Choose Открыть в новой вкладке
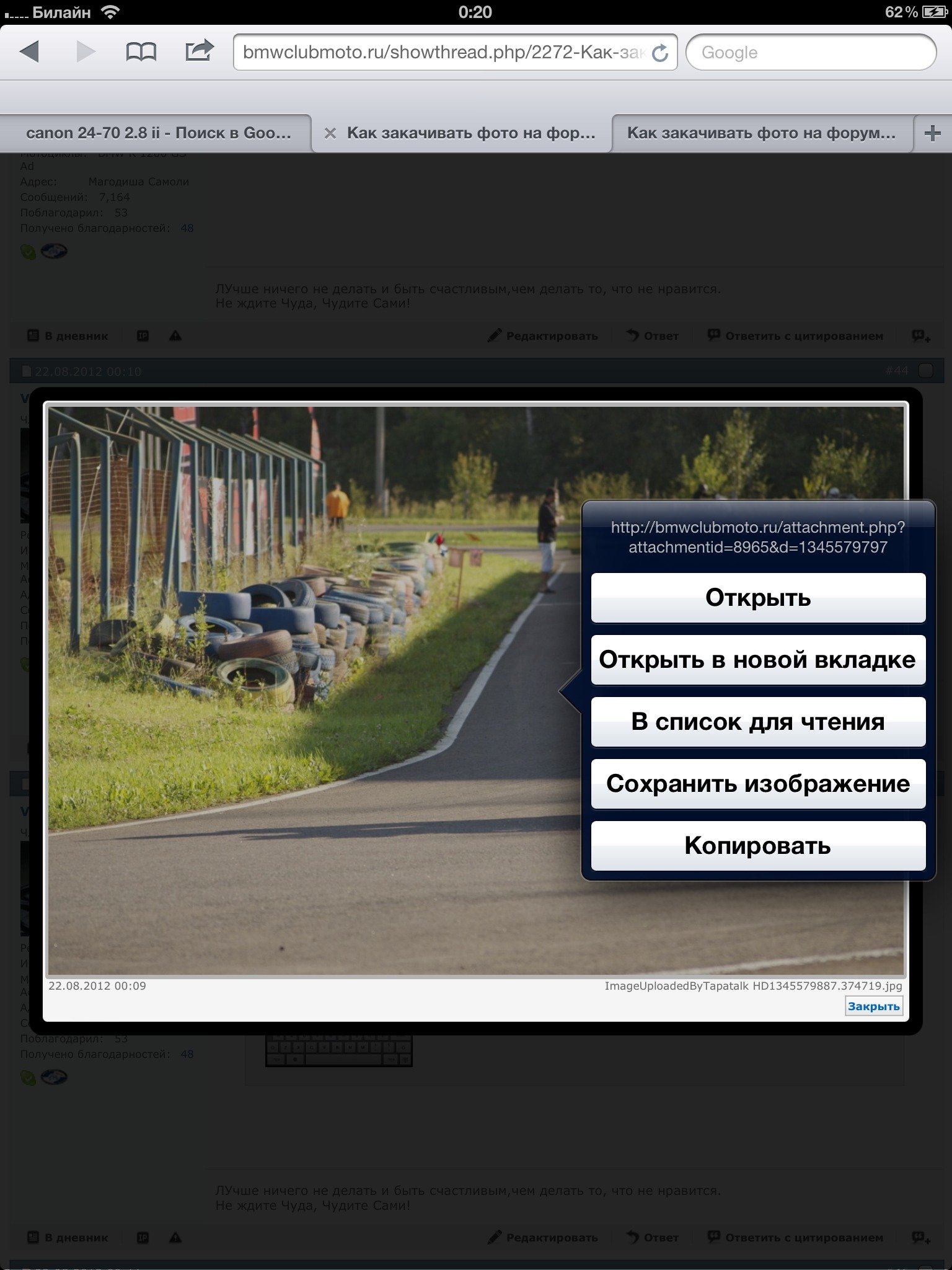The height and width of the screenshot is (1270, 952). coord(757,660)
